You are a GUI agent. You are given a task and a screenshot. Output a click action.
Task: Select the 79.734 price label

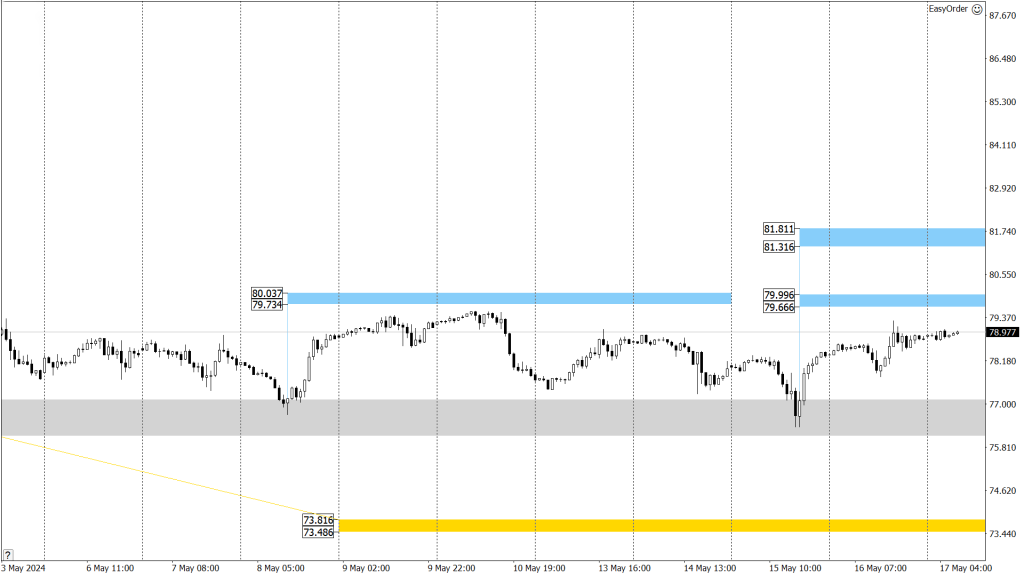click(267, 305)
